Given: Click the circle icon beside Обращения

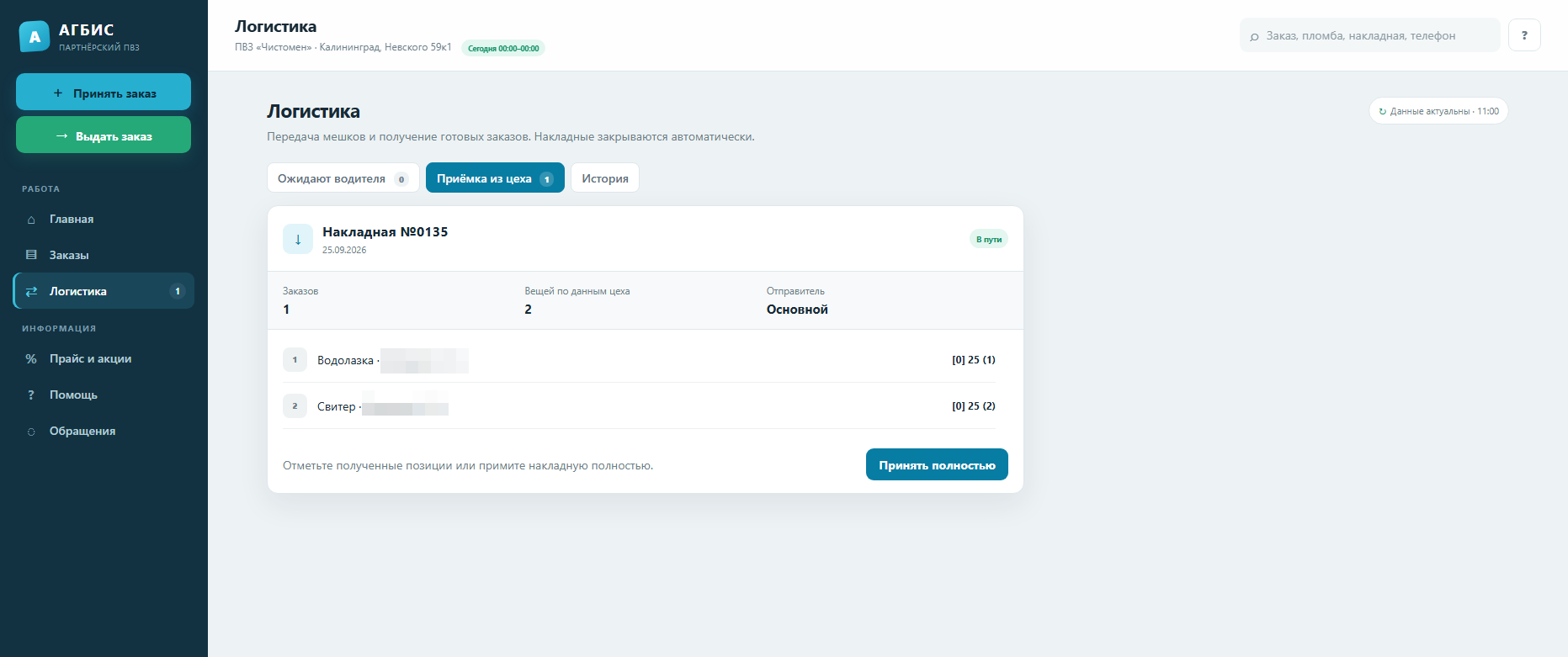Looking at the screenshot, I should 31,432.
